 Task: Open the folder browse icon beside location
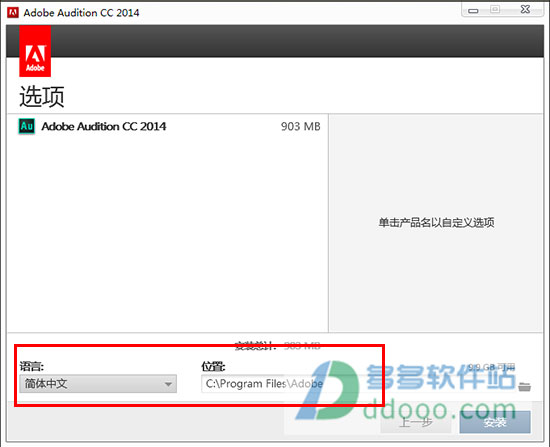tap(524, 387)
